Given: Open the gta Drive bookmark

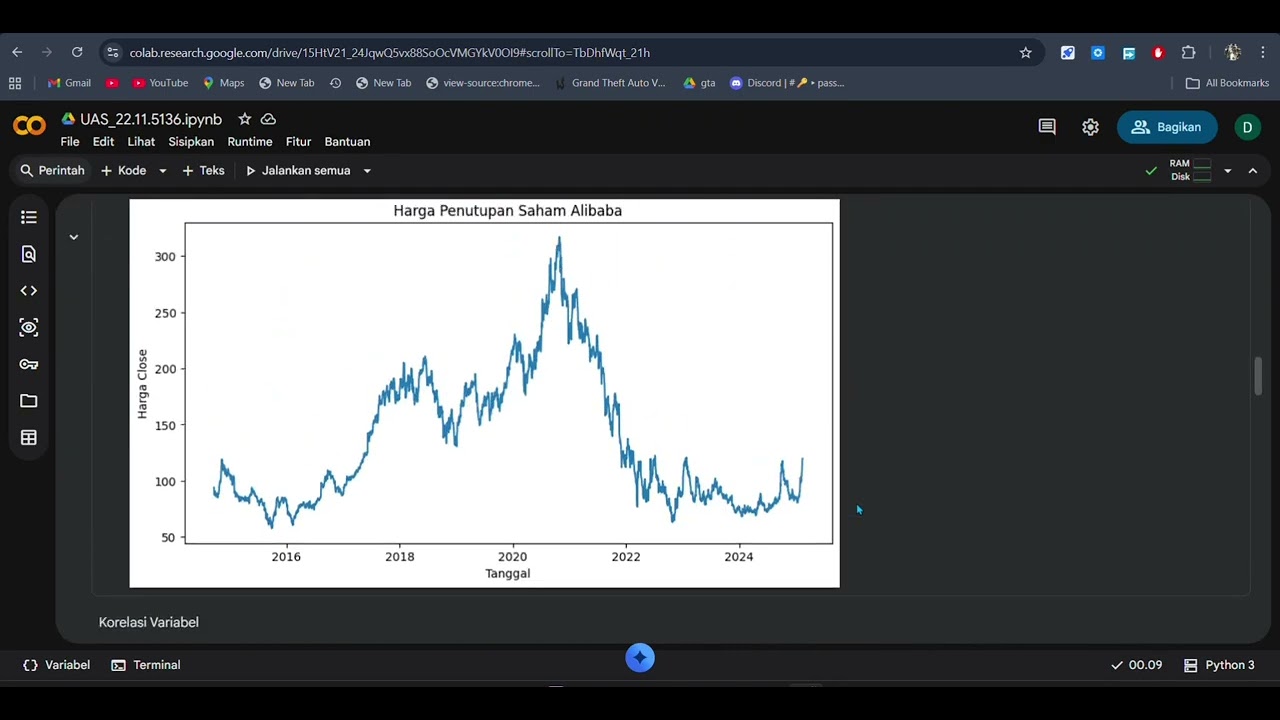Looking at the screenshot, I should (x=699, y=83).
